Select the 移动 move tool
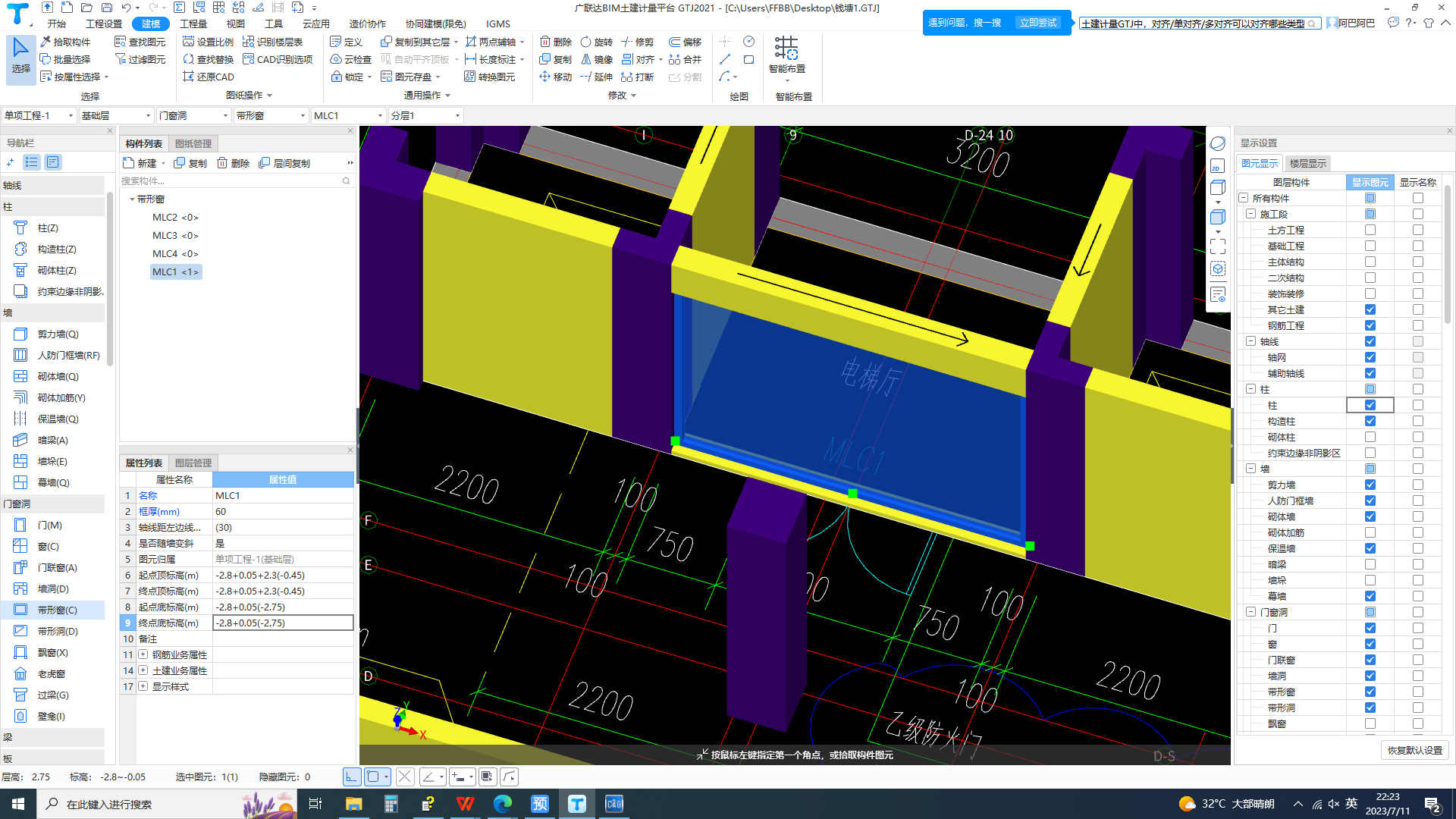Viewport: 1456px width, 819px height. click(x=555, y=77)
